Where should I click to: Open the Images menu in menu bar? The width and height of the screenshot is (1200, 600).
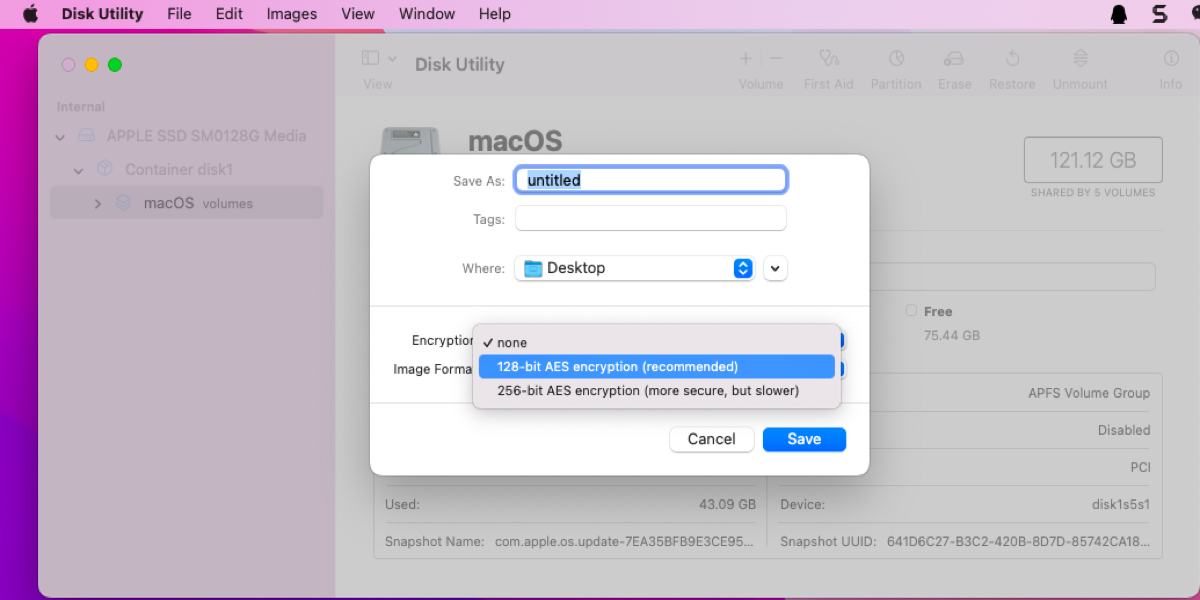pyautogui.click(x=291, y=14)
